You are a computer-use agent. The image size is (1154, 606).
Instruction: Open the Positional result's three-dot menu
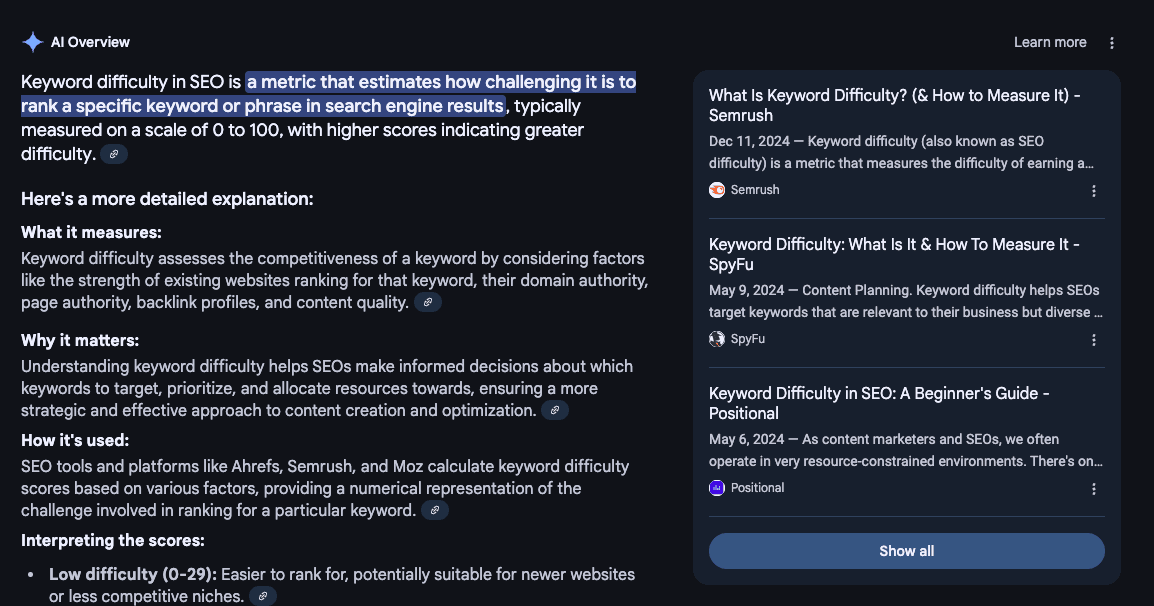[1093, 489]
